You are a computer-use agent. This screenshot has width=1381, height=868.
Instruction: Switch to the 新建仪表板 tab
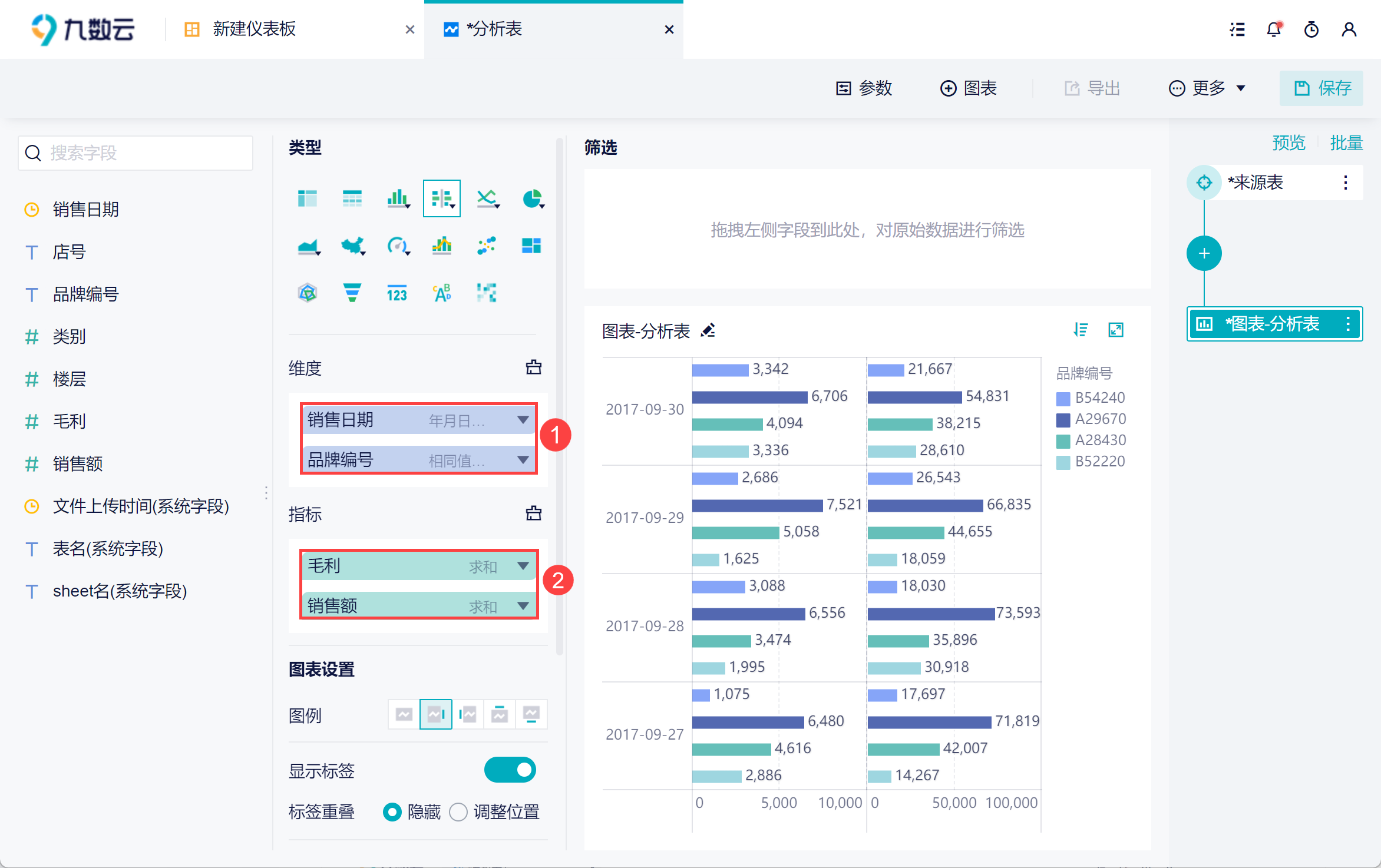[255, 29]
